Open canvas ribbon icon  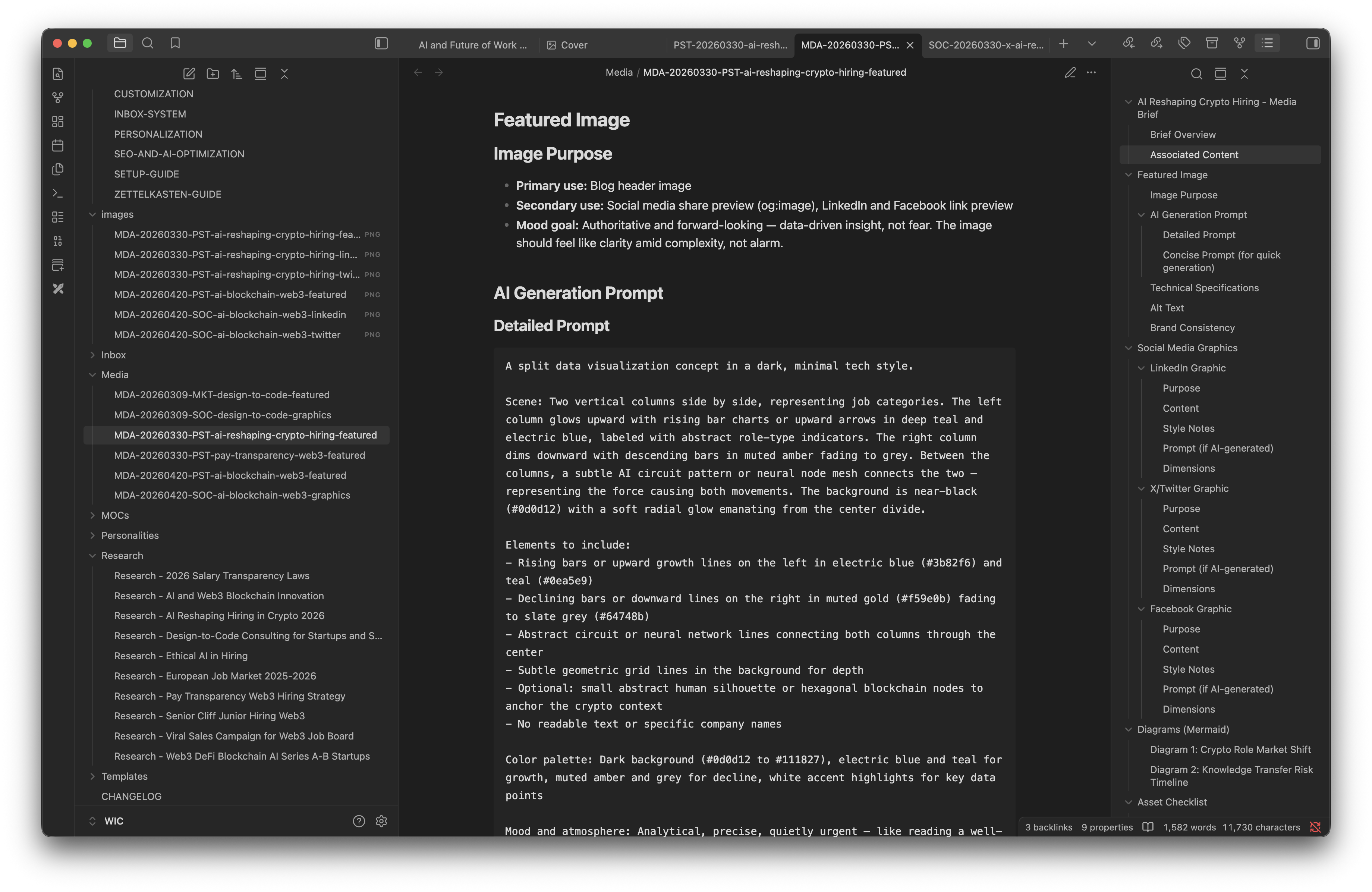[58, 122]
